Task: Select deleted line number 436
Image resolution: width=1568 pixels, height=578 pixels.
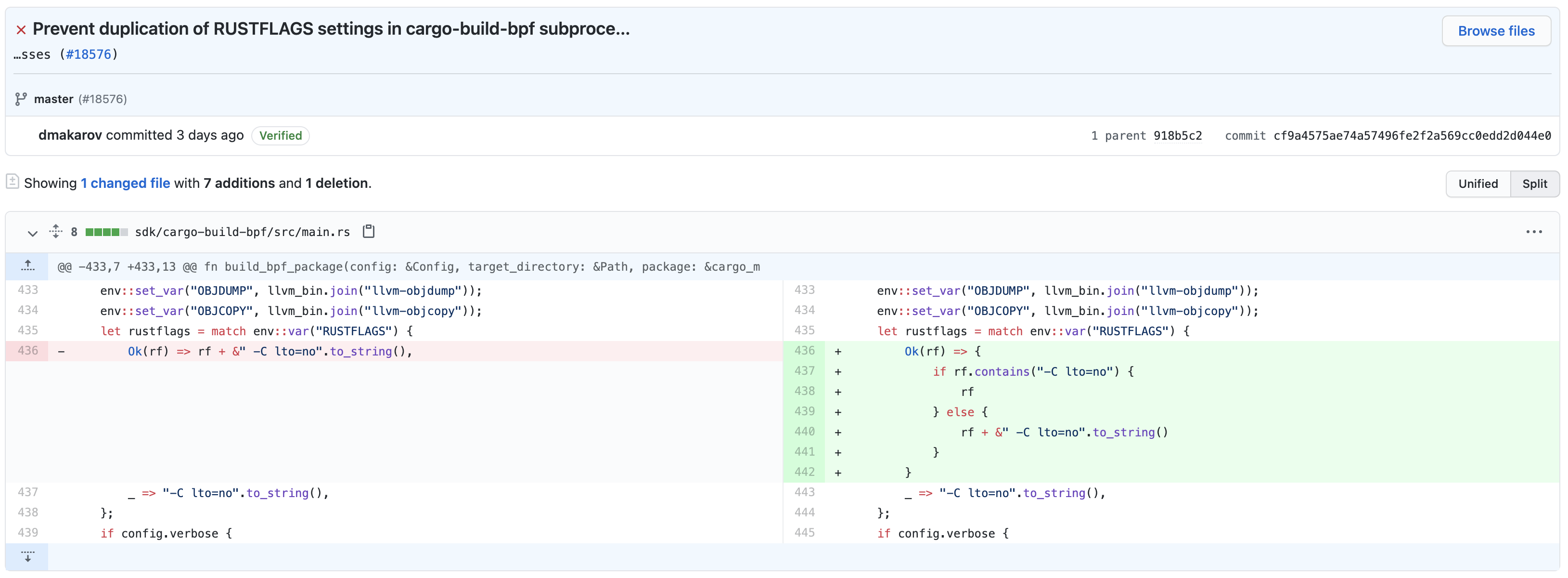Action: tap(28, 351)
